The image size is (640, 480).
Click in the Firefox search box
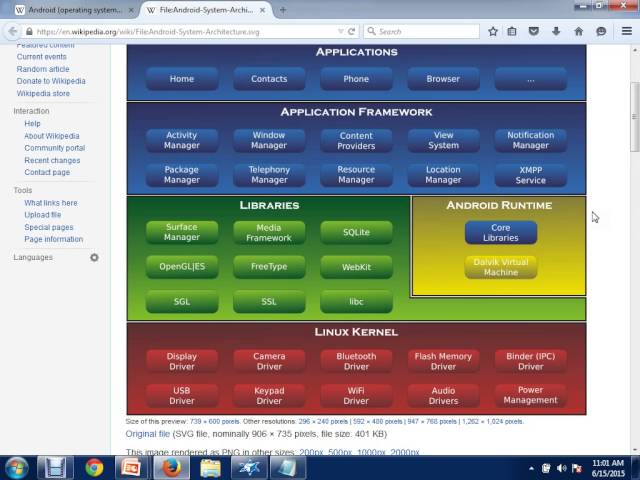(x=421, y=31)
